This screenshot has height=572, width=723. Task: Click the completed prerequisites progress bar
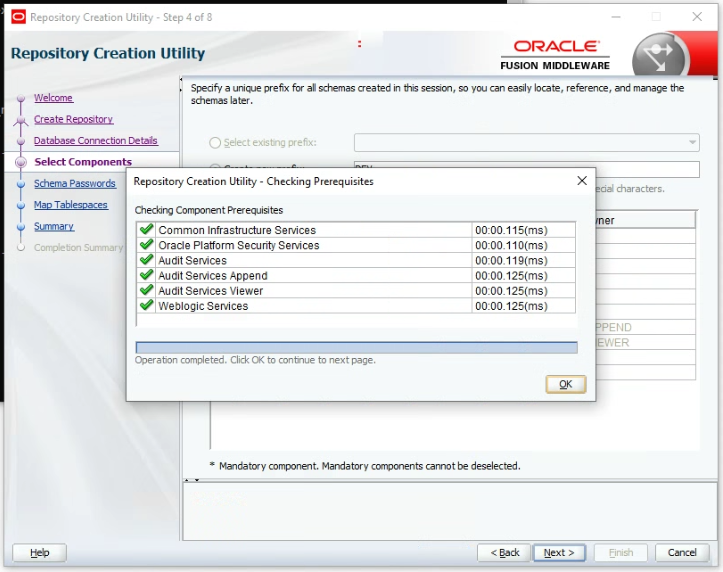356,348
